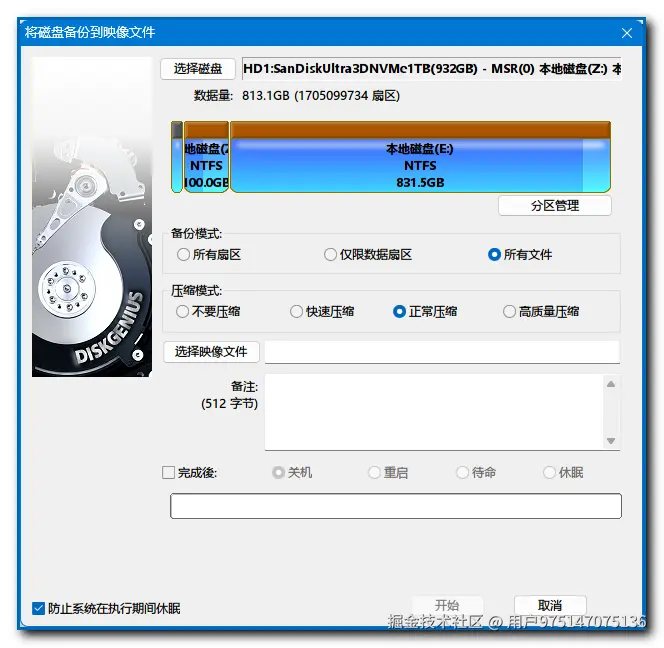
Task: Select the small MSR partition sliver
Action: (x=177, y=157)
